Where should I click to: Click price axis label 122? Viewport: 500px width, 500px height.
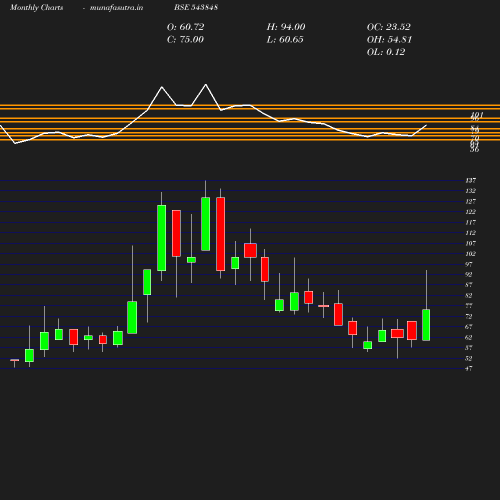(471, 212)
